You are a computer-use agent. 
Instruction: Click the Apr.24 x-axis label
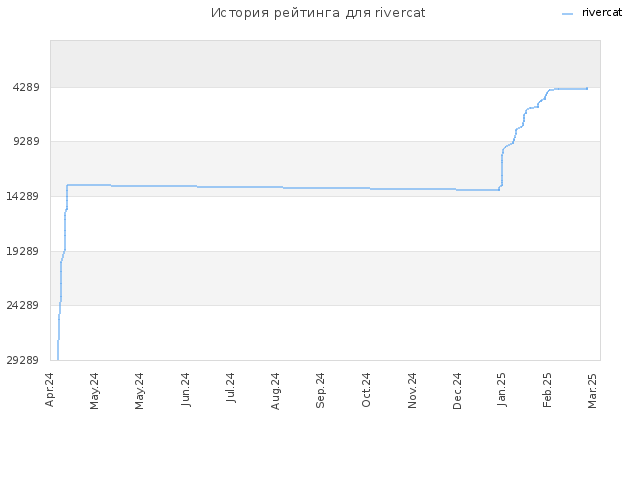click(x=49, y=389)
